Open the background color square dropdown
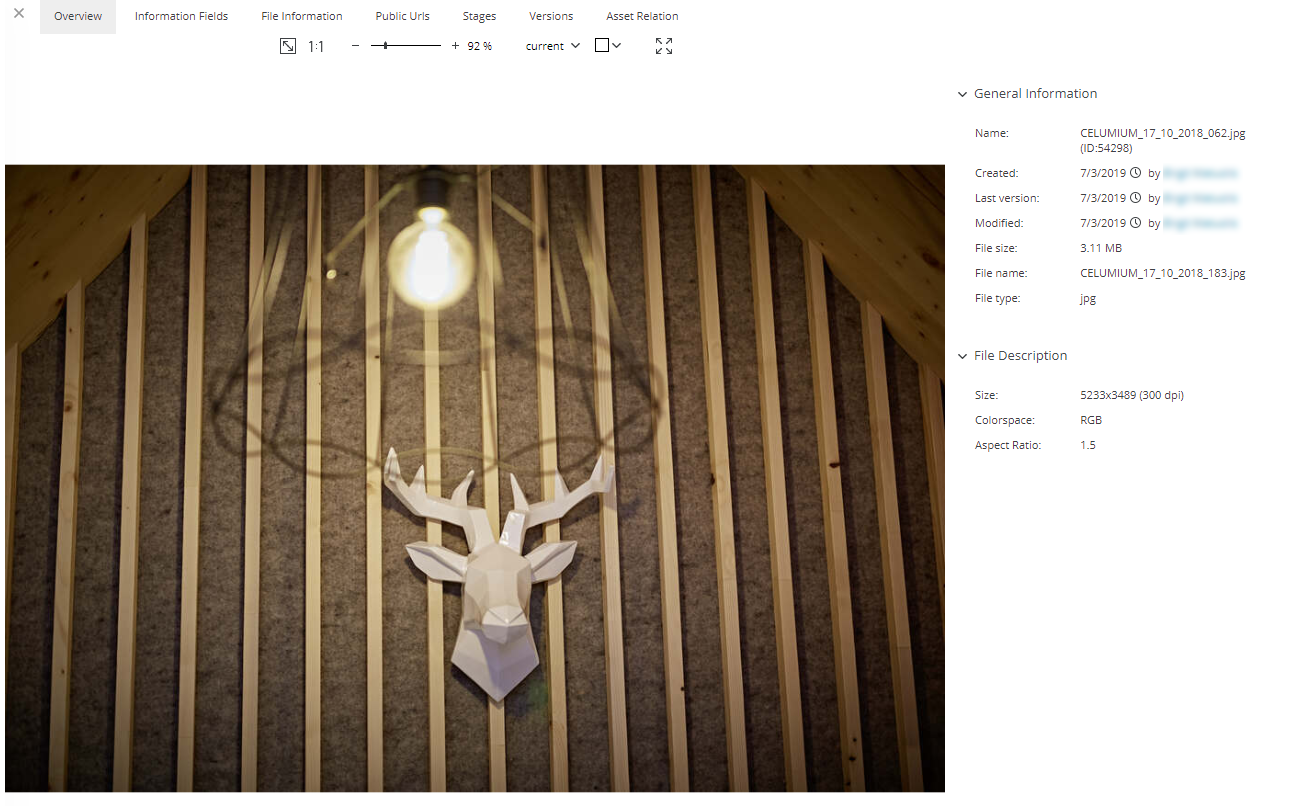 pos(608,46)
